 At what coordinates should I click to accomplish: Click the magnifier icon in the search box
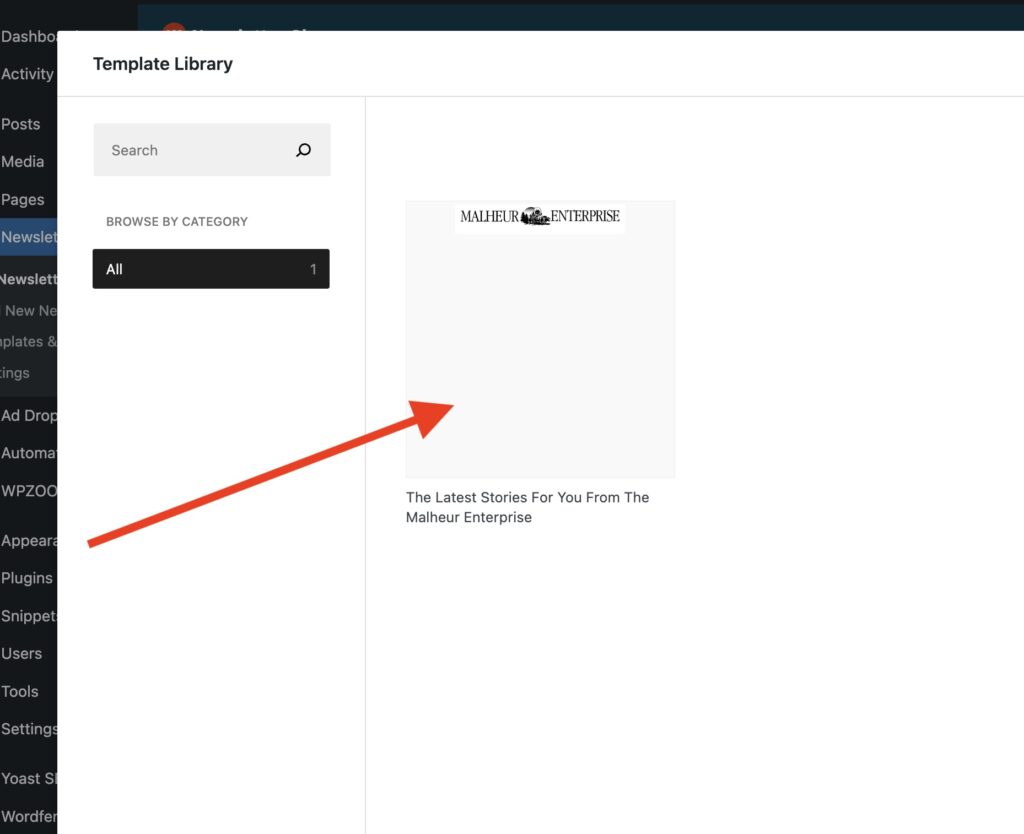(x=304, y=150)
